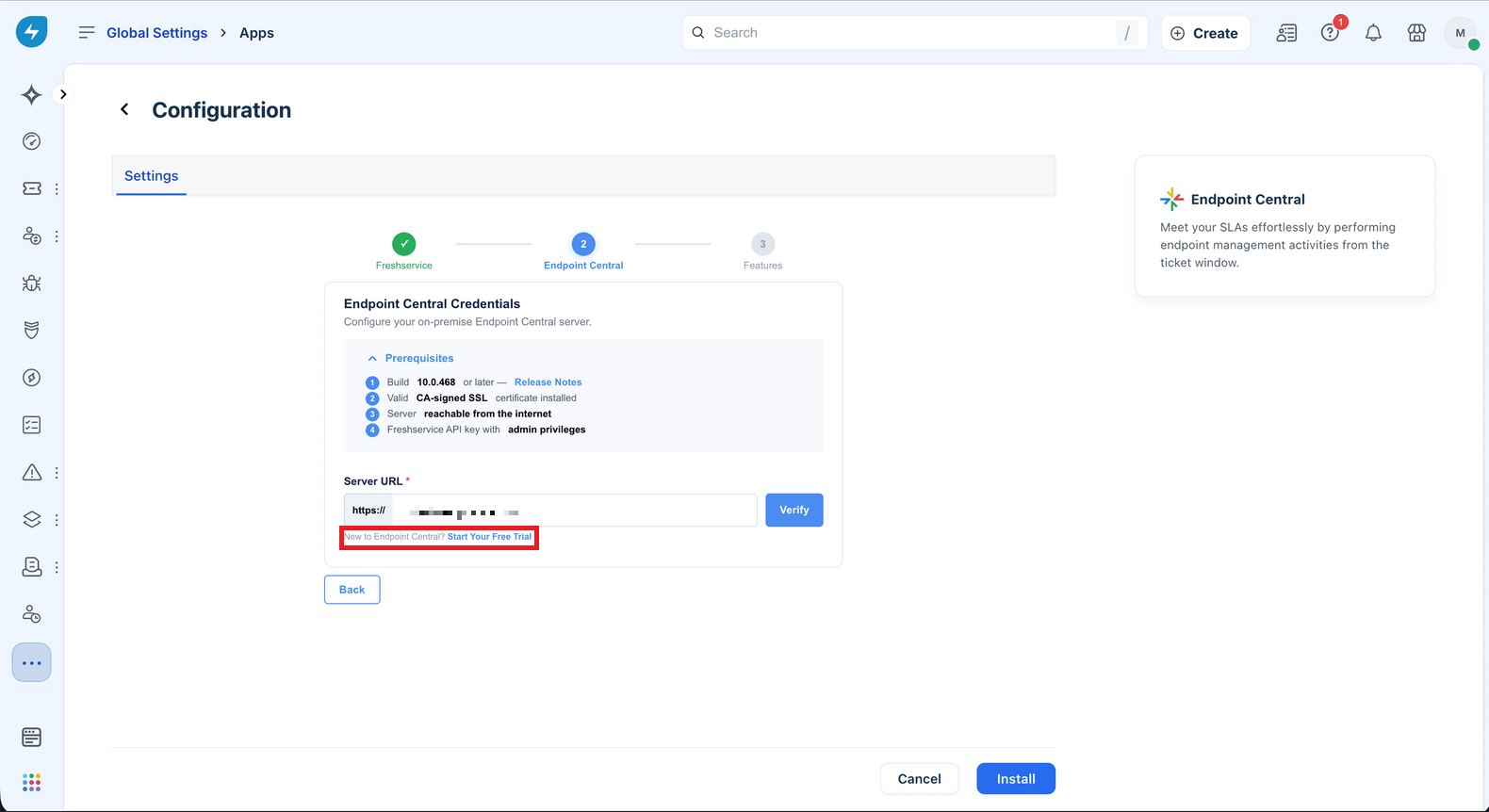Image resolution: width=1489 pixels, height=812 pixels.
Task: Click the Endpoint Central pinwheel logo
Action: pyautogui.click(x=1171, y=199)
